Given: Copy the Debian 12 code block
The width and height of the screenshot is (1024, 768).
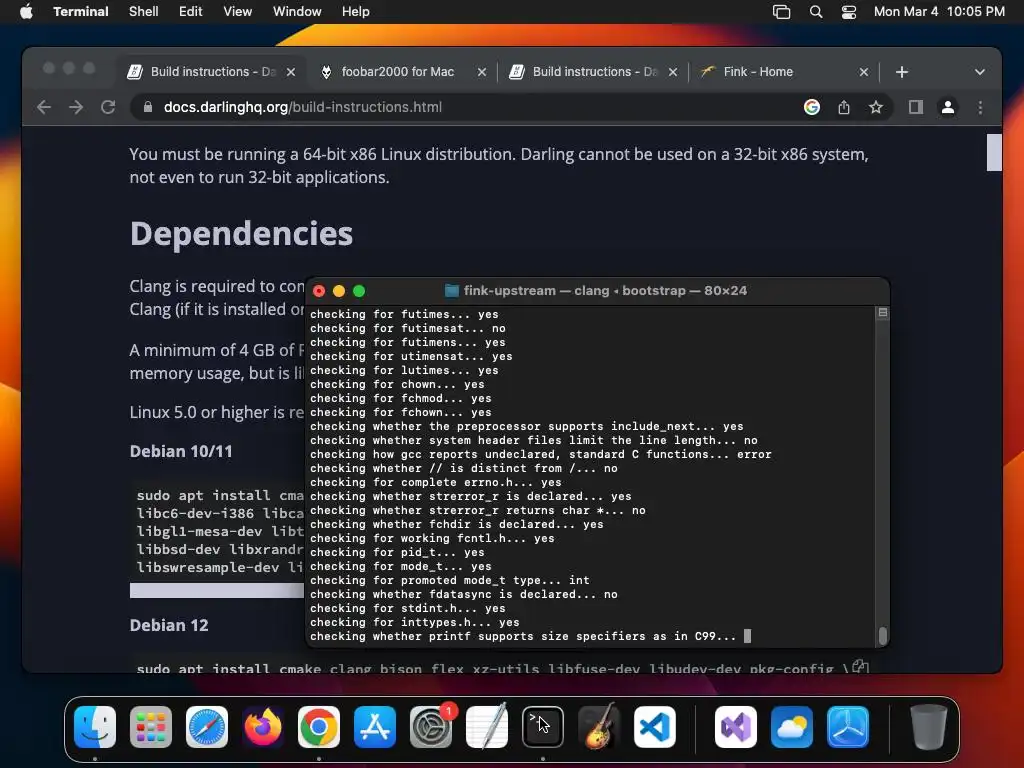Looking at the screenshot, I should tap(860, 667).
